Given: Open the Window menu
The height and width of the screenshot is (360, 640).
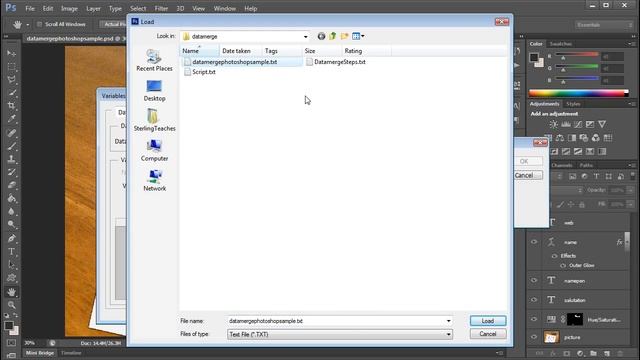Looking at the screenshot, I should tap(224, 8).
